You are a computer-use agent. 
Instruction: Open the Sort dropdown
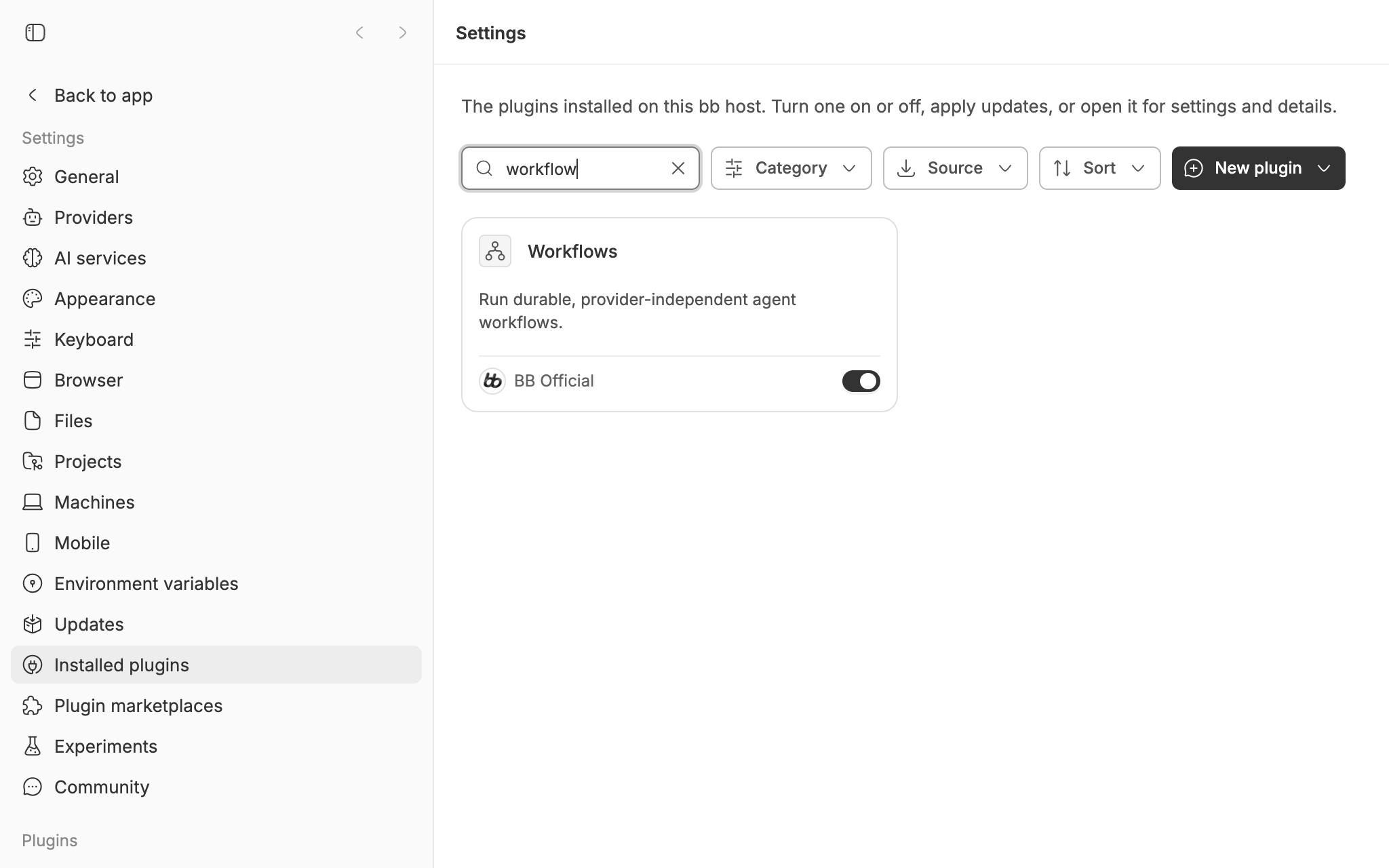pyautogui.click(x=1100, y=168)
